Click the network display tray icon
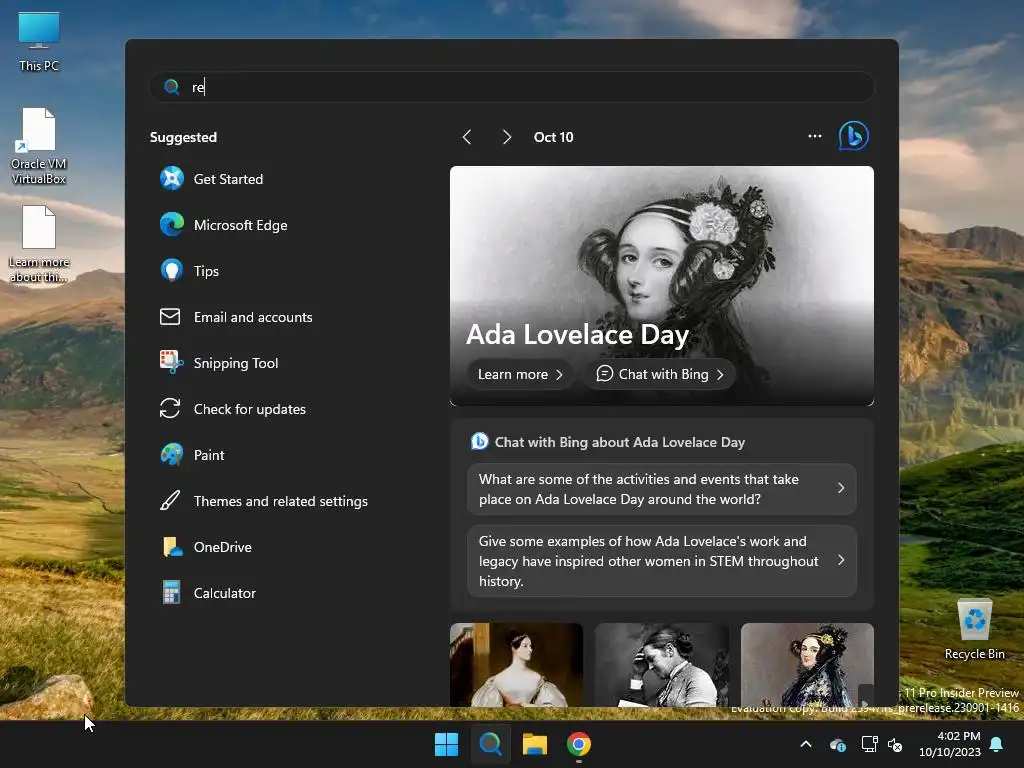 [x=869, y=744]
